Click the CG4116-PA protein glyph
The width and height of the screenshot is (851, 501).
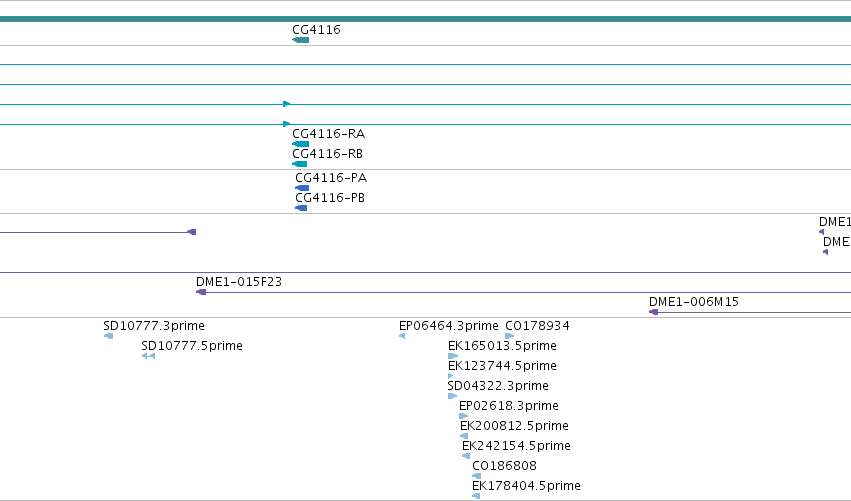pyautogui.click(x=302, y=188)
